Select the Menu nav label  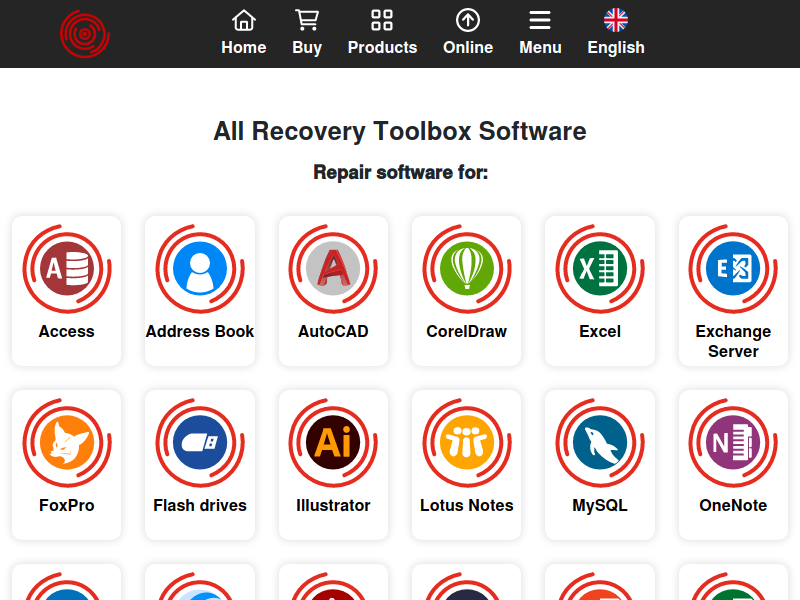[540, 47]
